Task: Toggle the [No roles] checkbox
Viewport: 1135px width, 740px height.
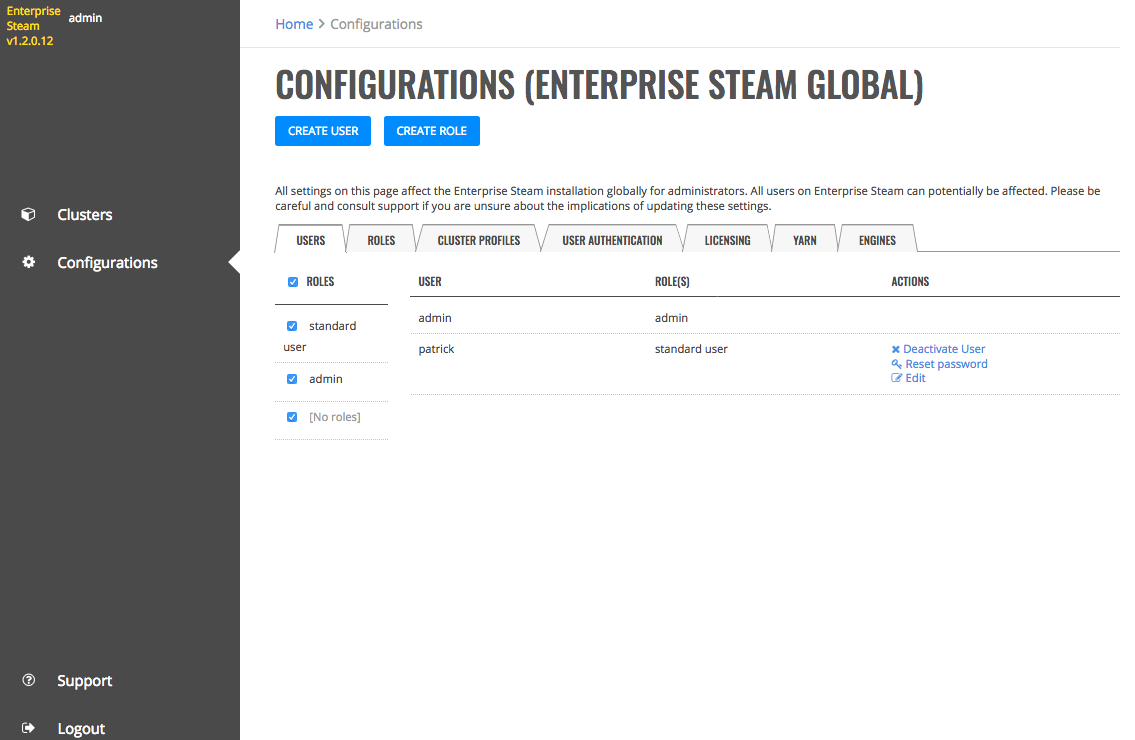Action: [292, 417]
